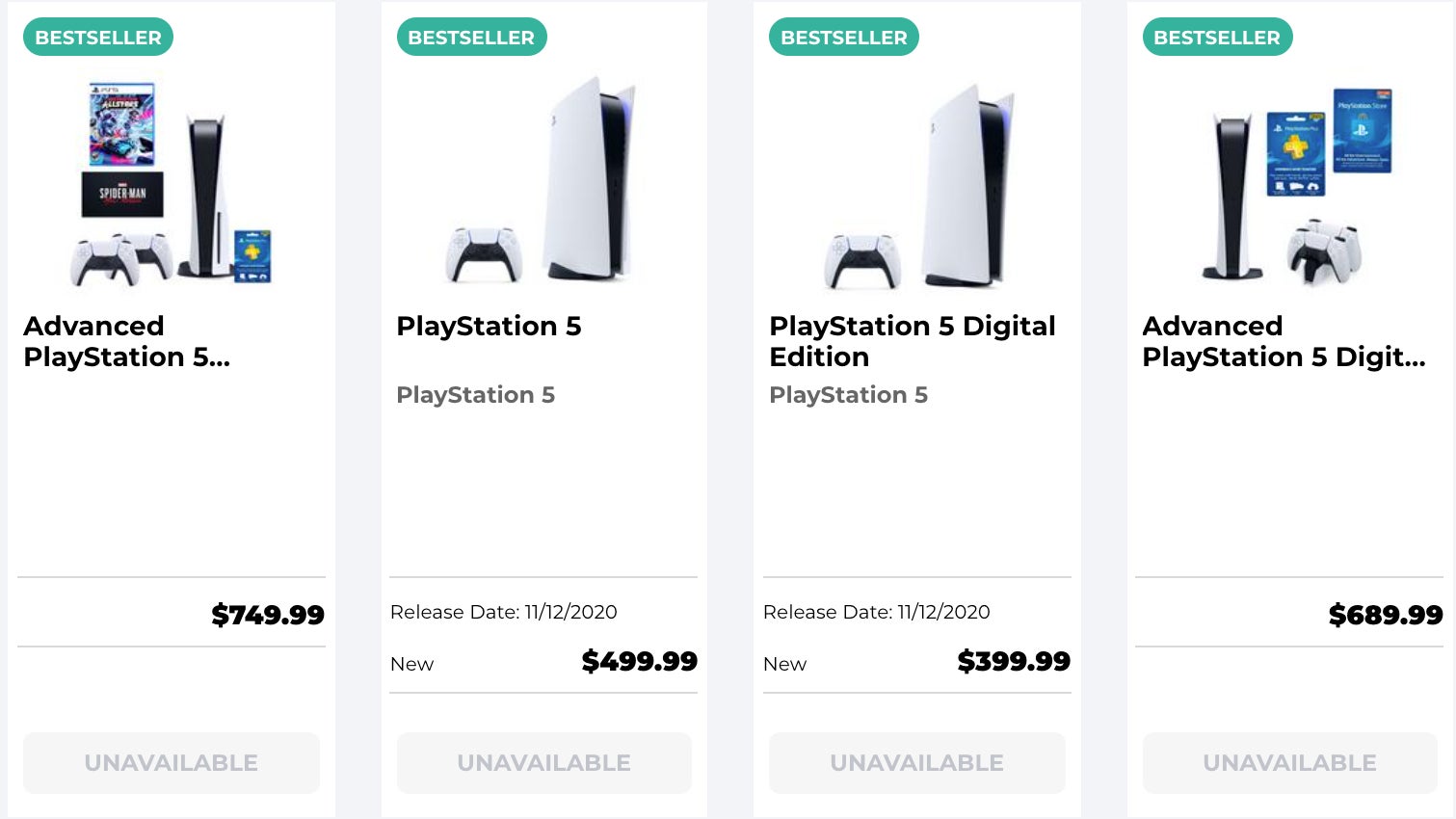1456x819 pixels.
Task: Click UNAVAILABLE under PlayStation 5
Action: (x=543, y=762)
